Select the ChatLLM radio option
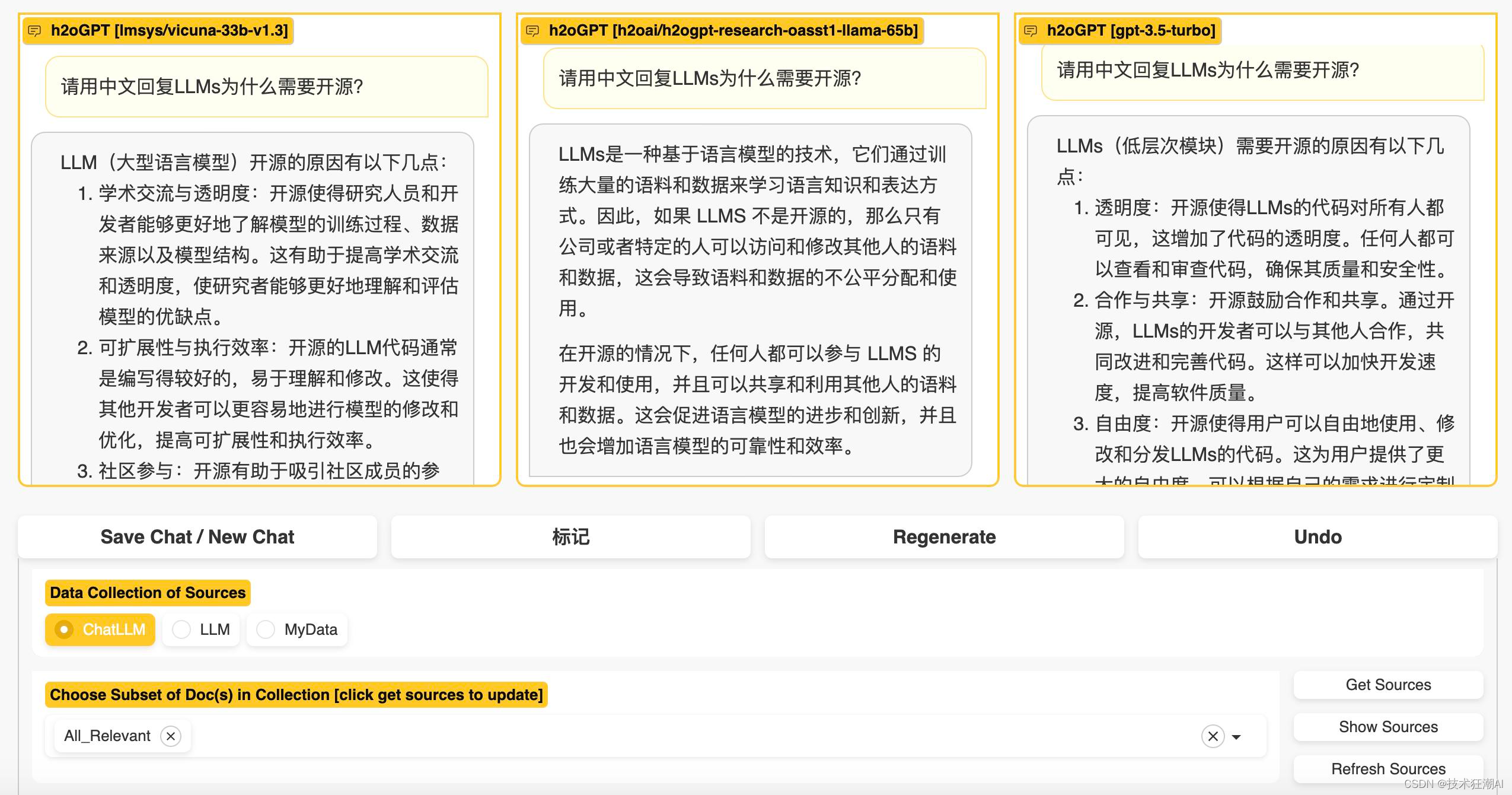Image resolution: width=1512 pixels, height=795 pixels. tap(64, 629)
